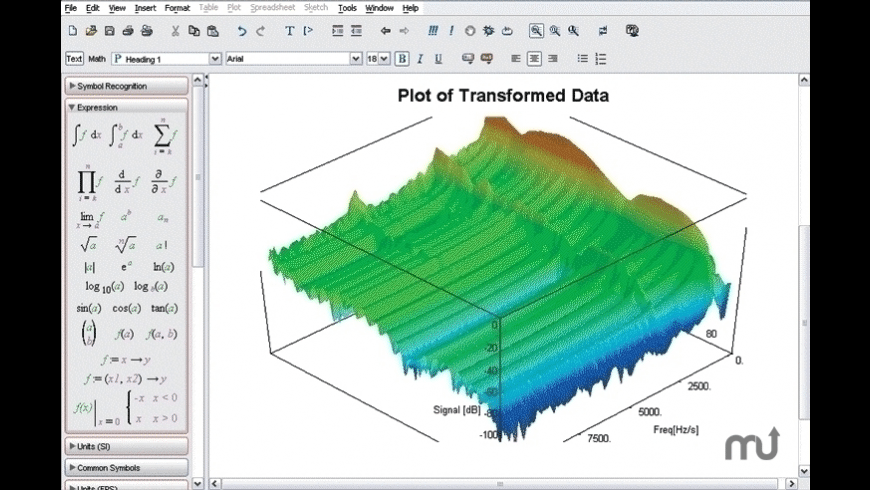This screenshot has width=870, height=490.
Task: Insert the partial derivative template
Action: click(164, 182)
